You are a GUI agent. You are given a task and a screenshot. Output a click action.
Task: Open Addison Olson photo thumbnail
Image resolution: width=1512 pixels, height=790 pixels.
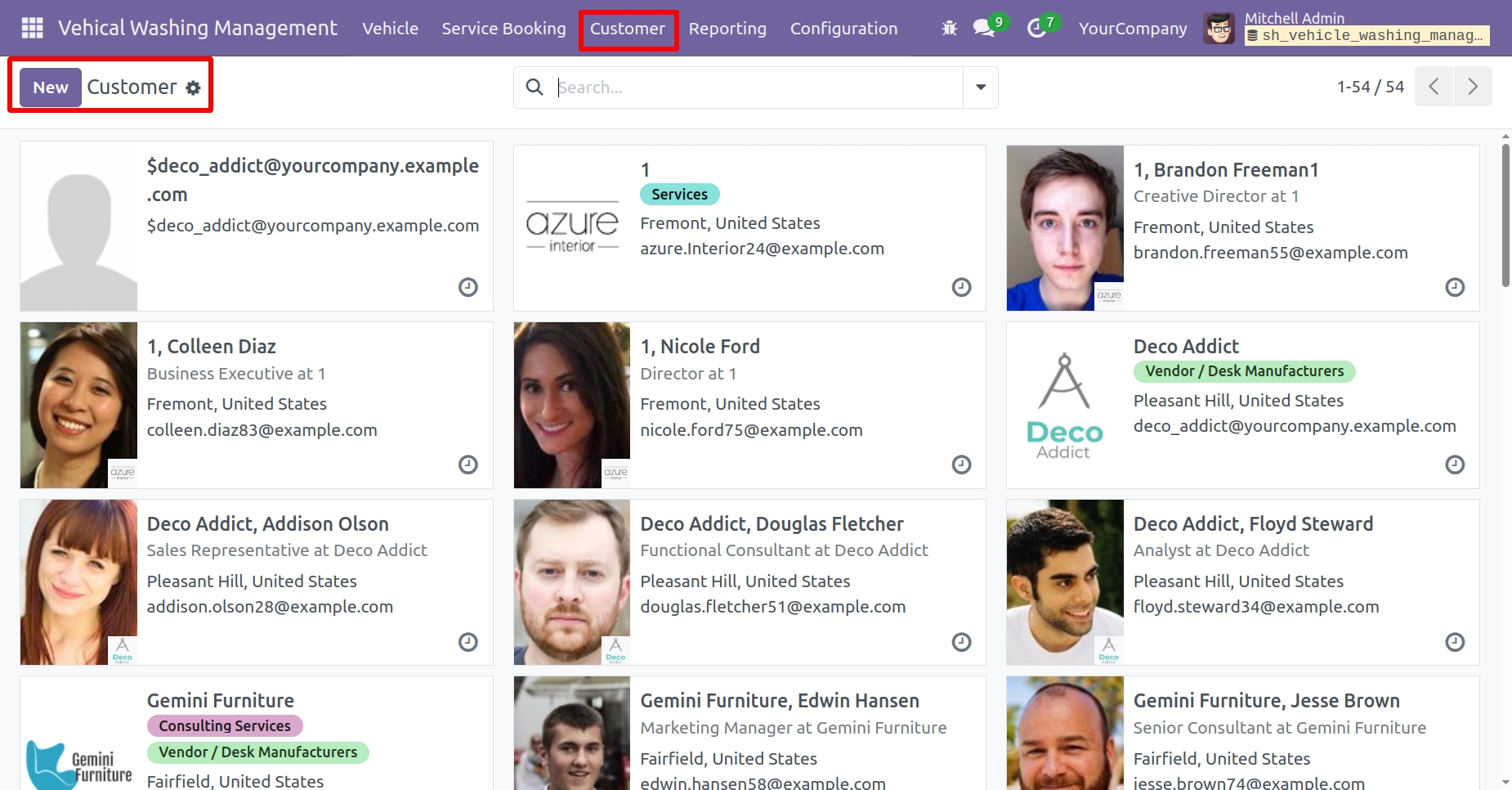78,582
